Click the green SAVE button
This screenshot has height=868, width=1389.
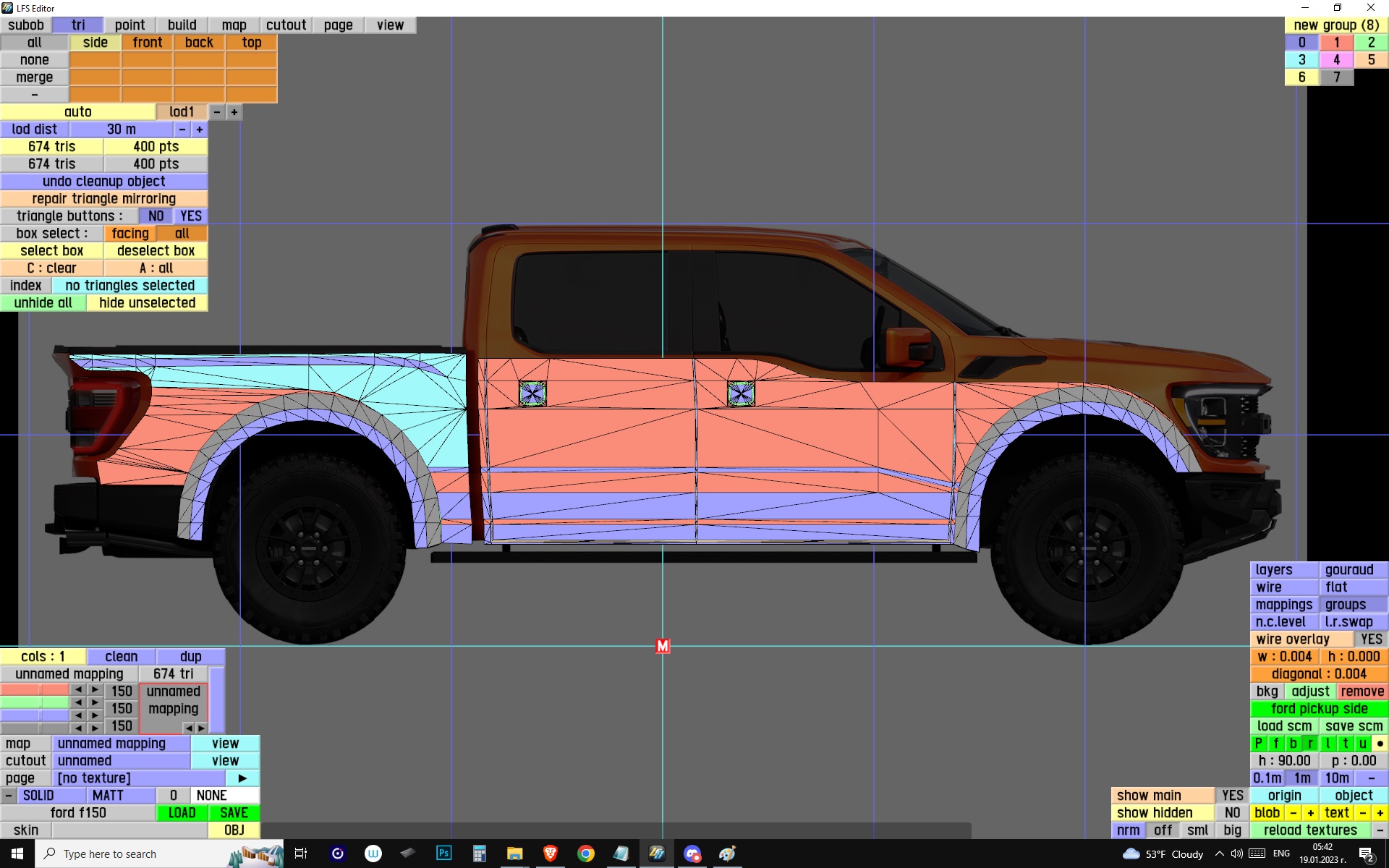pos(234,813)
